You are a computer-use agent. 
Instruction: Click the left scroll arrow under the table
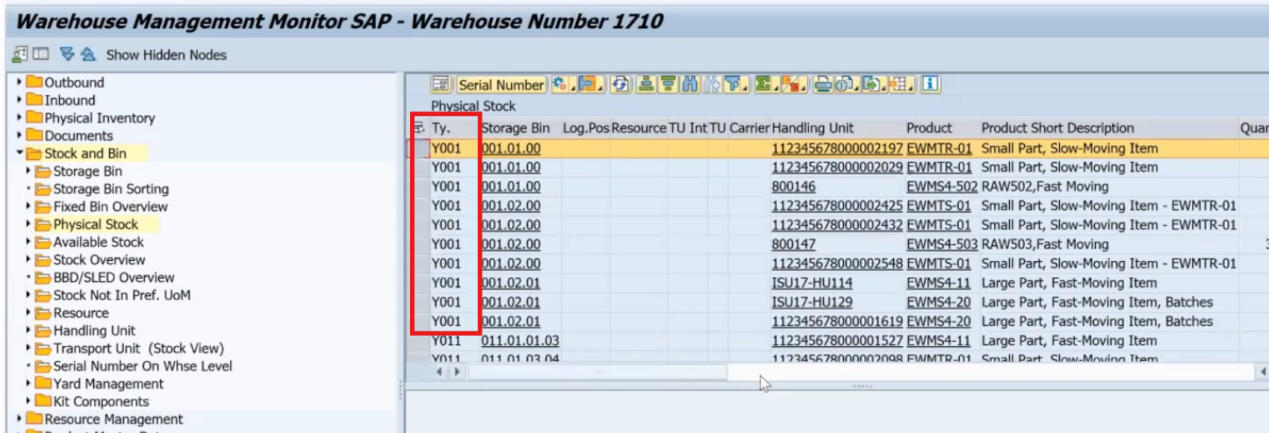441,372
